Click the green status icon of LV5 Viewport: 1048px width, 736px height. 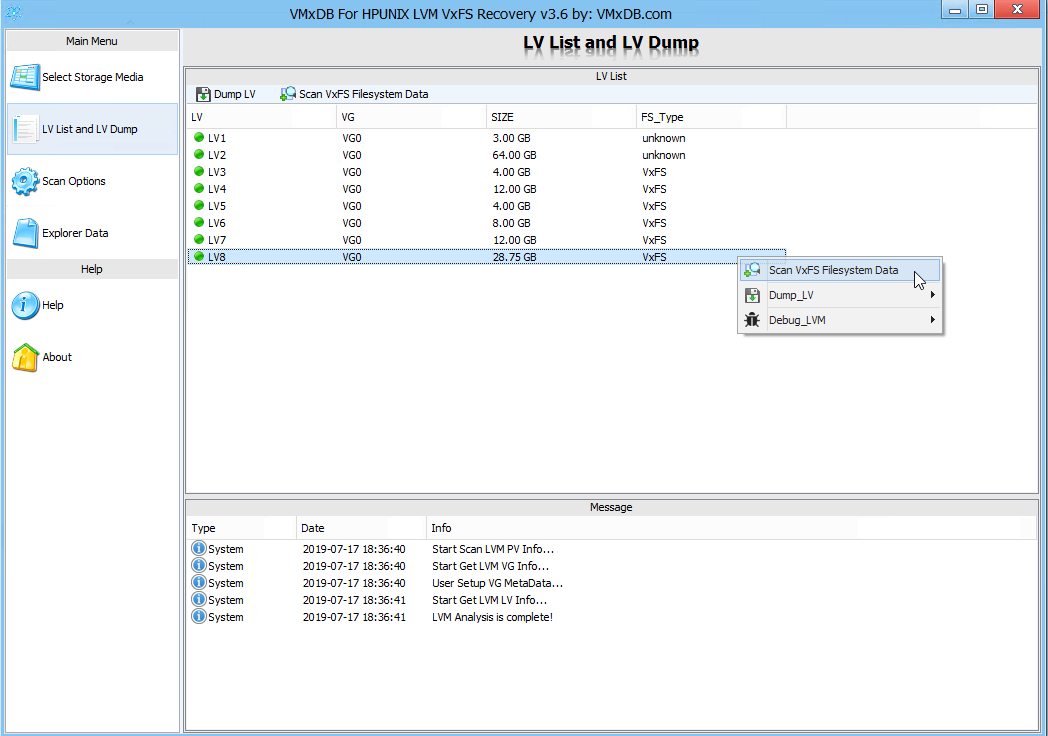pos(199,206)
